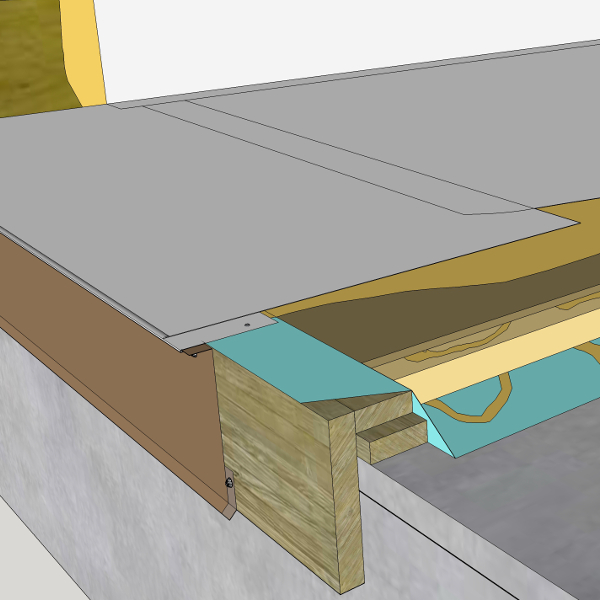
Task: Click the white wall in the background
Action: click(x=300, y=40)
